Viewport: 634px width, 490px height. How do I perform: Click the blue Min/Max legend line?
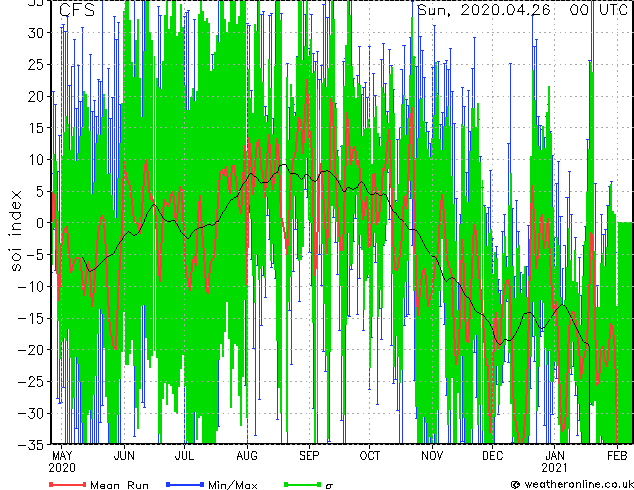pos(185,484)
